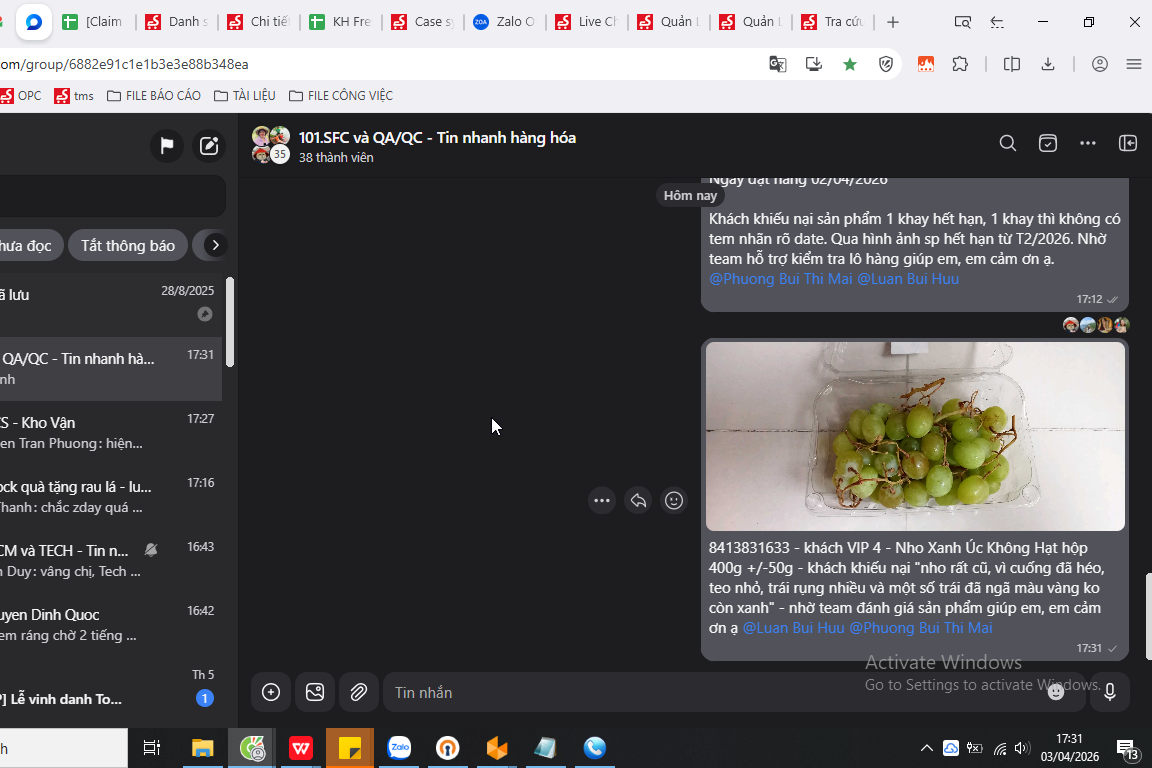Viewport: 1152px width, 768px height.
Task: Open the browser hamburger menu
Action: tap(1134, 65)
